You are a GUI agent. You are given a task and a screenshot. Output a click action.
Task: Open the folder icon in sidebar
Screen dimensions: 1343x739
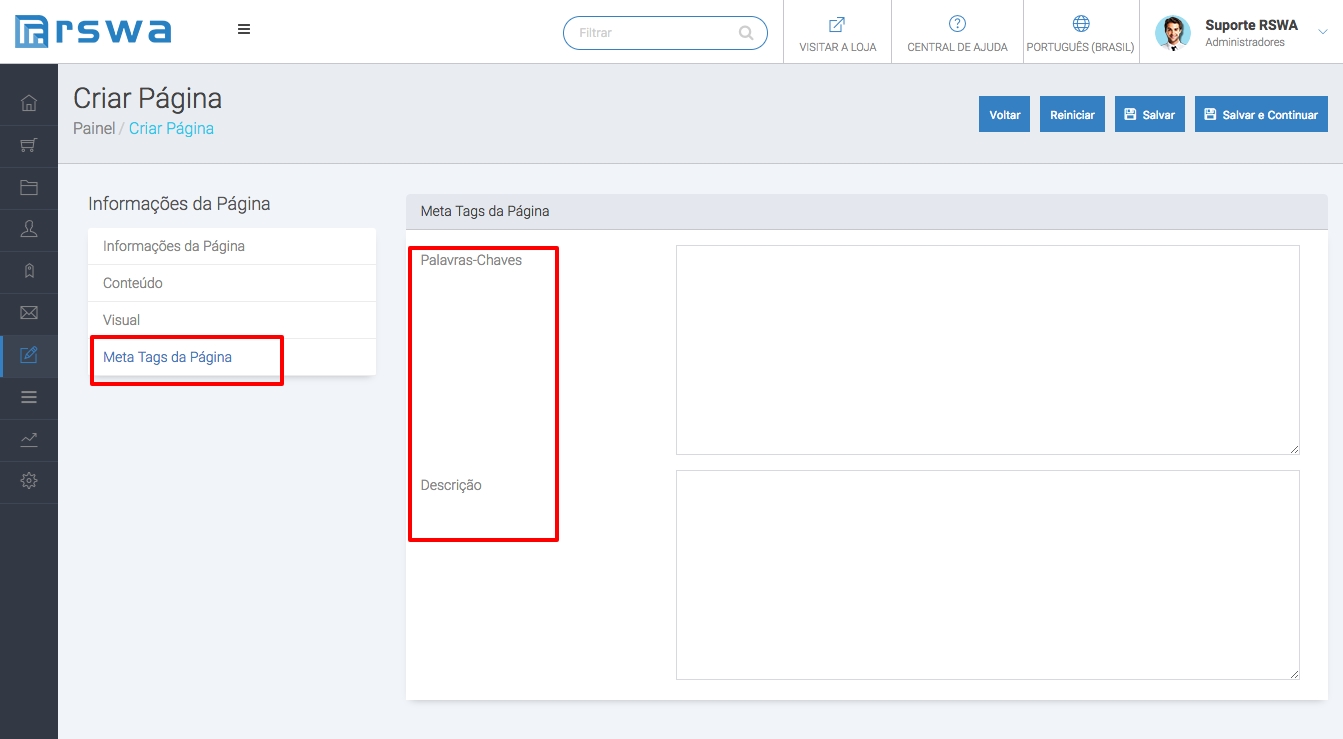pos(29,187)
